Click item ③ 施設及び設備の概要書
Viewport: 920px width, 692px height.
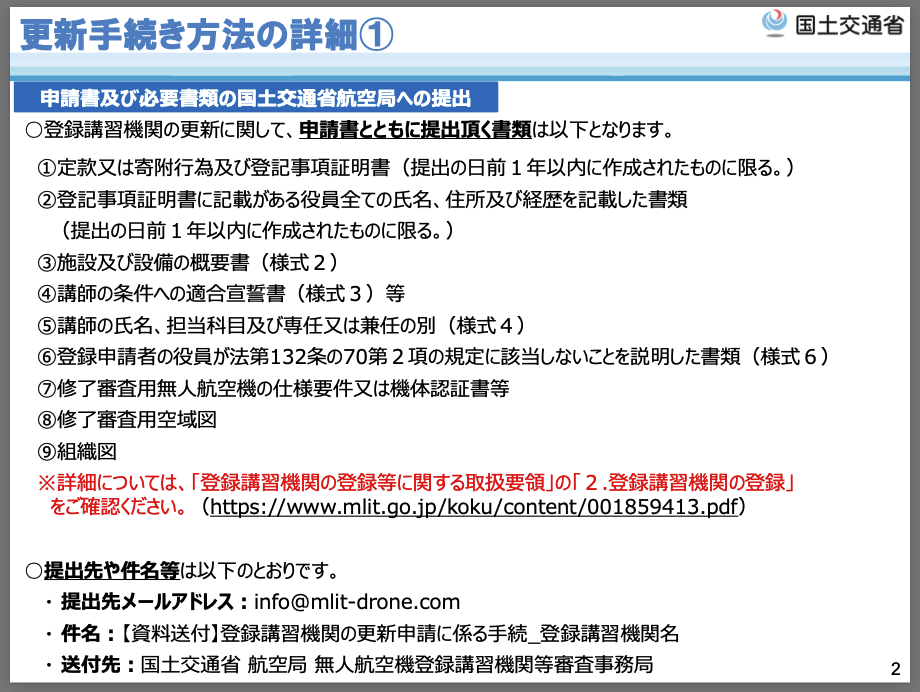coord(188,262)
